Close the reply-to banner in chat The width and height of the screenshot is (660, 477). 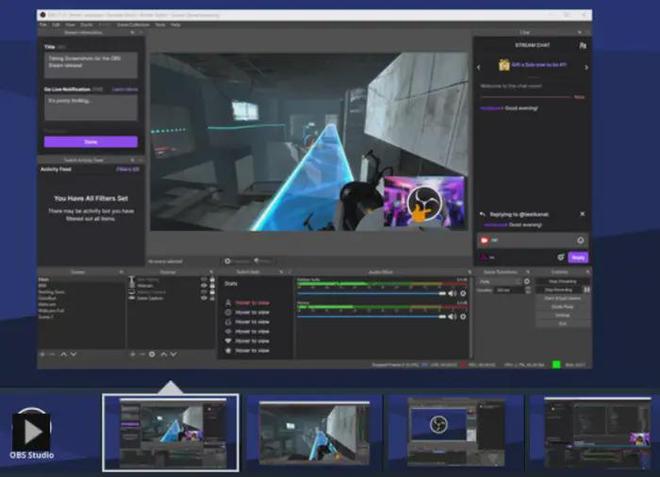click(582, 214)
